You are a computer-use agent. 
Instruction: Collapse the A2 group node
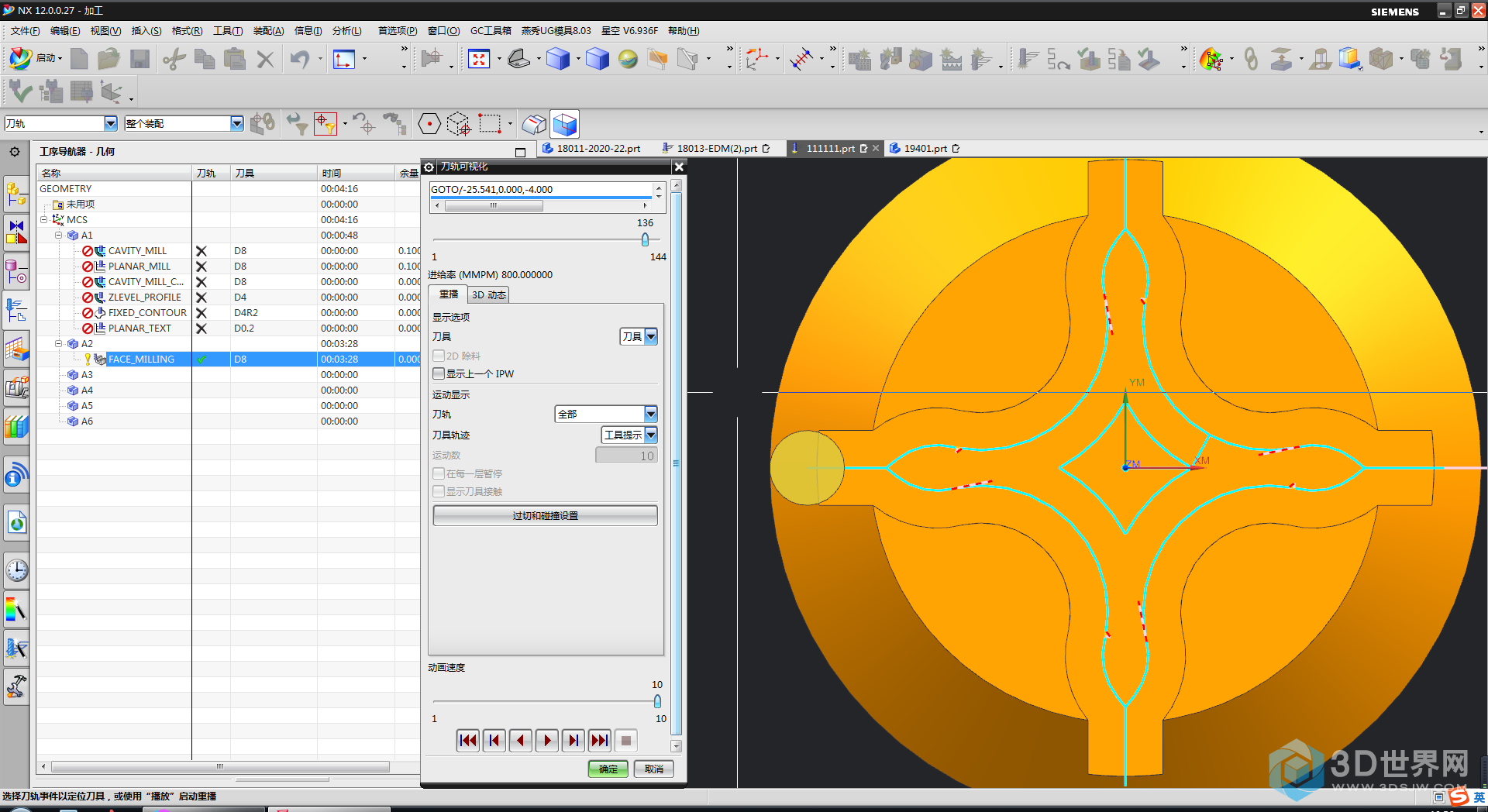(x=58, y=343)
